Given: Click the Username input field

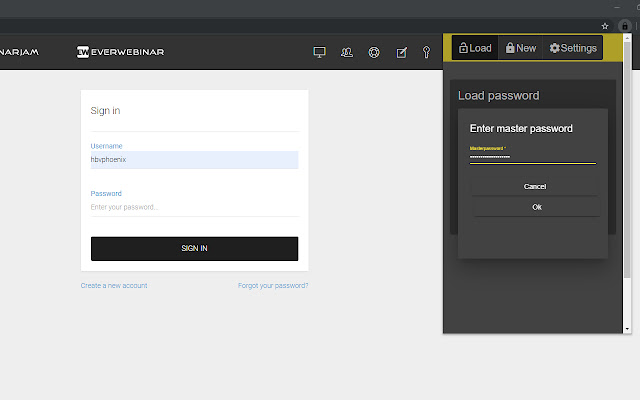Looking at the screenshot, I should 194,160.
